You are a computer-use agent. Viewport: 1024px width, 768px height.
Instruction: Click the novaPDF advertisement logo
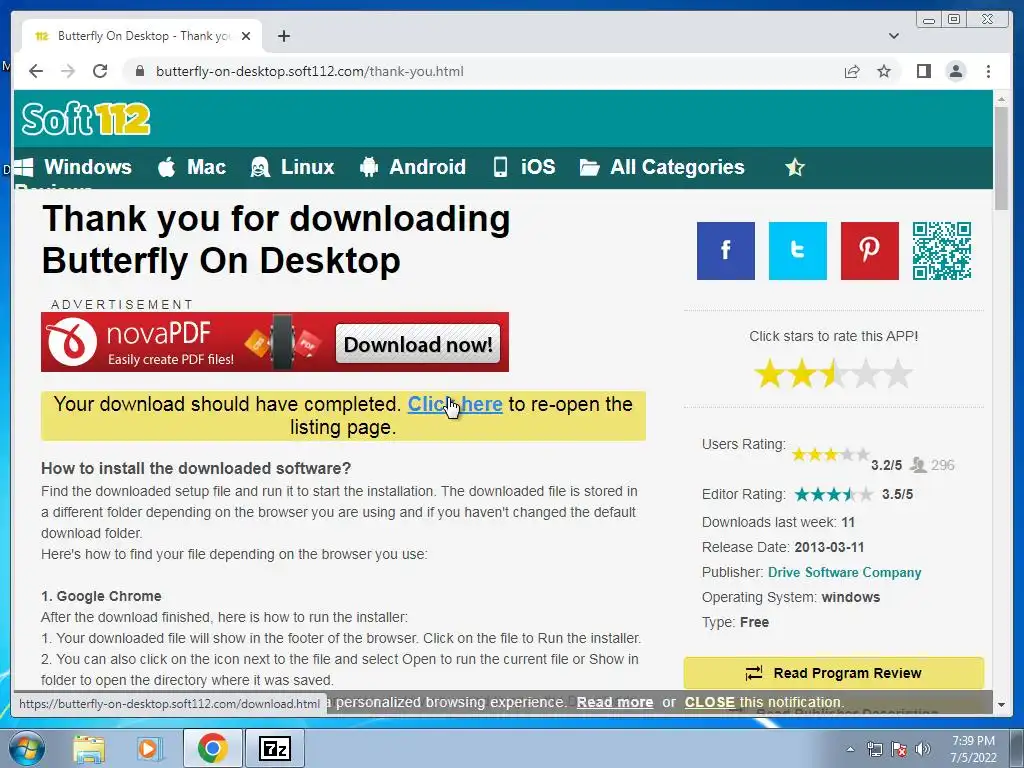(71, 342)
